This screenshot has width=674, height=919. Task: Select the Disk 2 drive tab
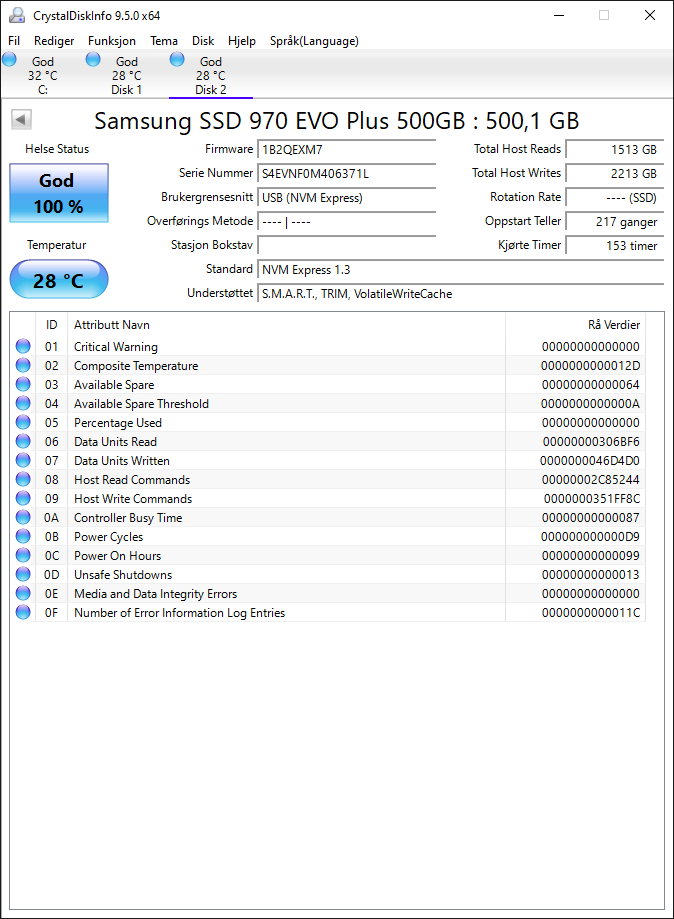[211, 75]
